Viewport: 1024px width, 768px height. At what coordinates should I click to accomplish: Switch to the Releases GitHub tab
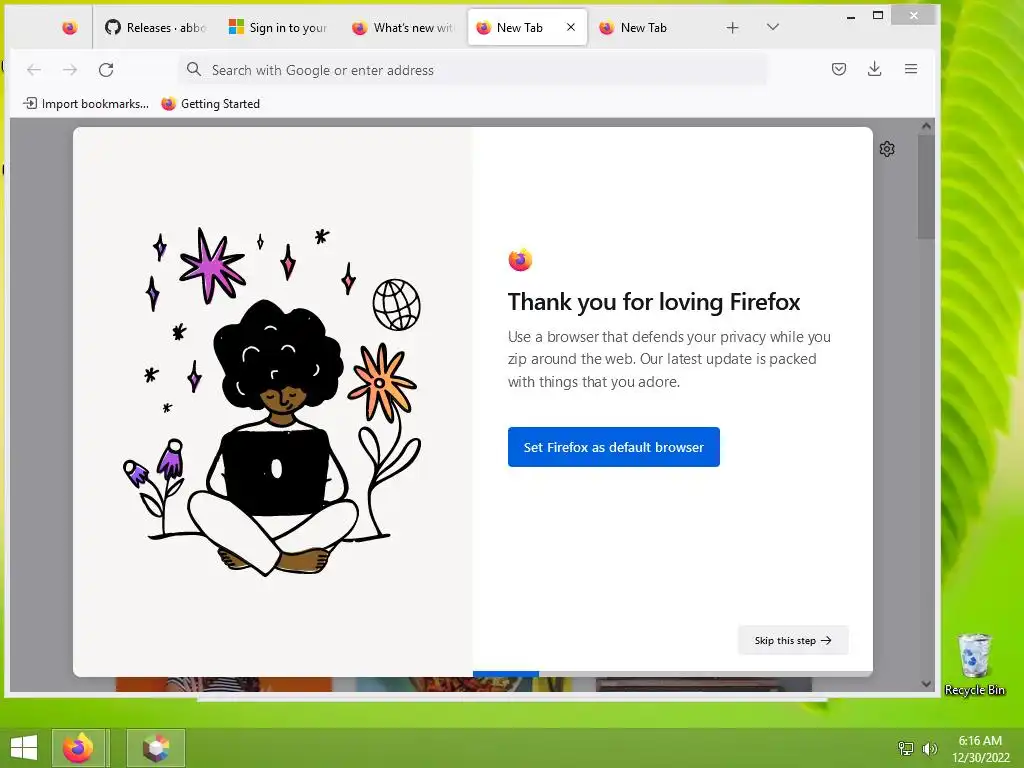(x=155, y=27)
